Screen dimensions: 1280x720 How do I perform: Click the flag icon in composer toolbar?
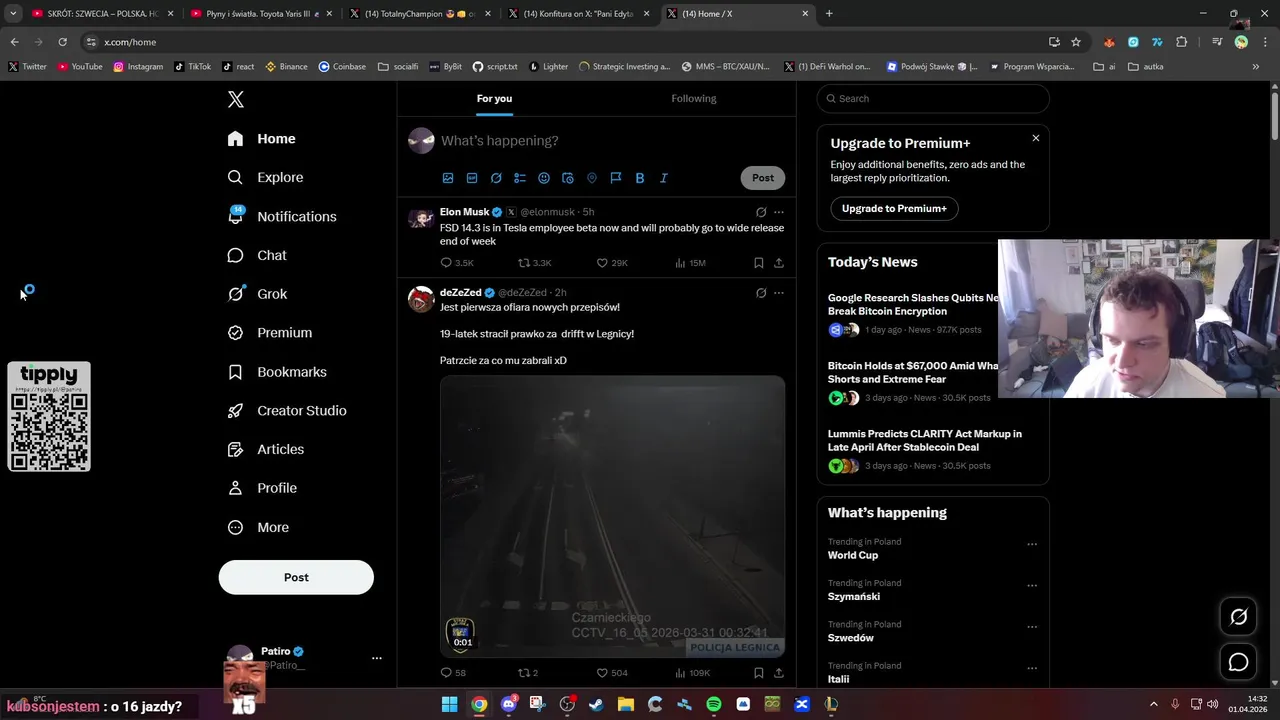[x=616, y=178]
